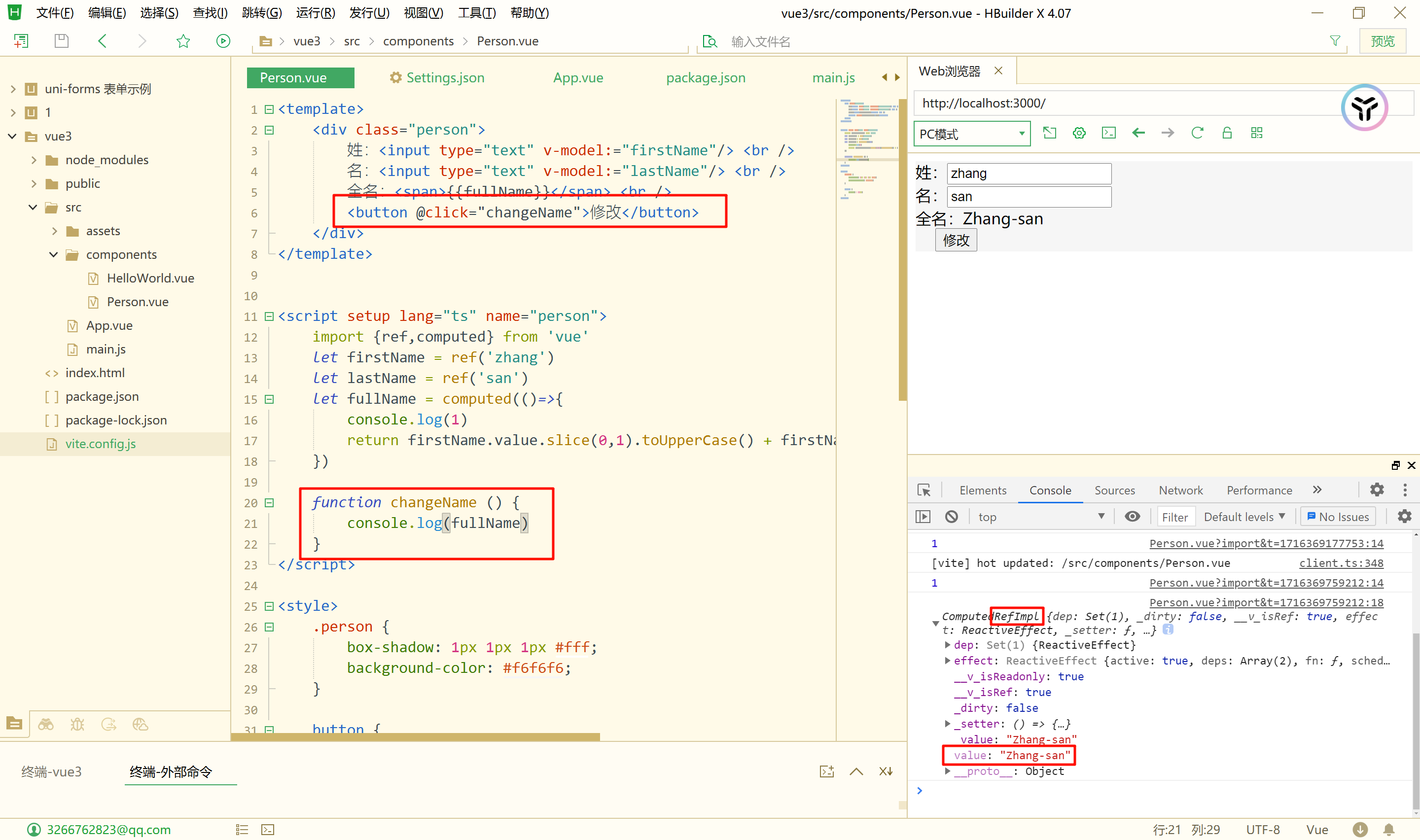Click the filter funnel icon in top search bar
1420x840 pixels.
click(x=1335, y=41)
